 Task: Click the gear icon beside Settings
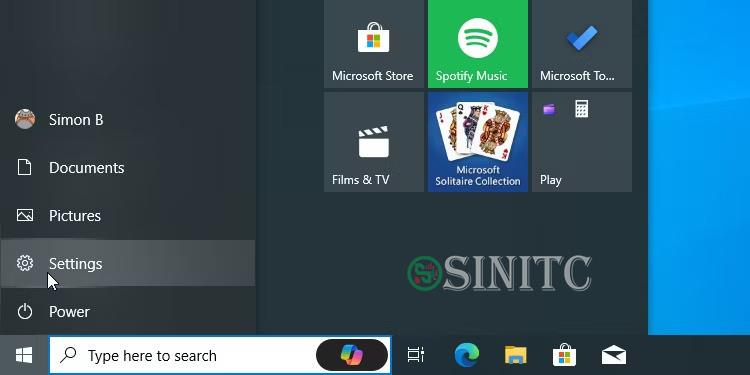click(x=25, y=263)
